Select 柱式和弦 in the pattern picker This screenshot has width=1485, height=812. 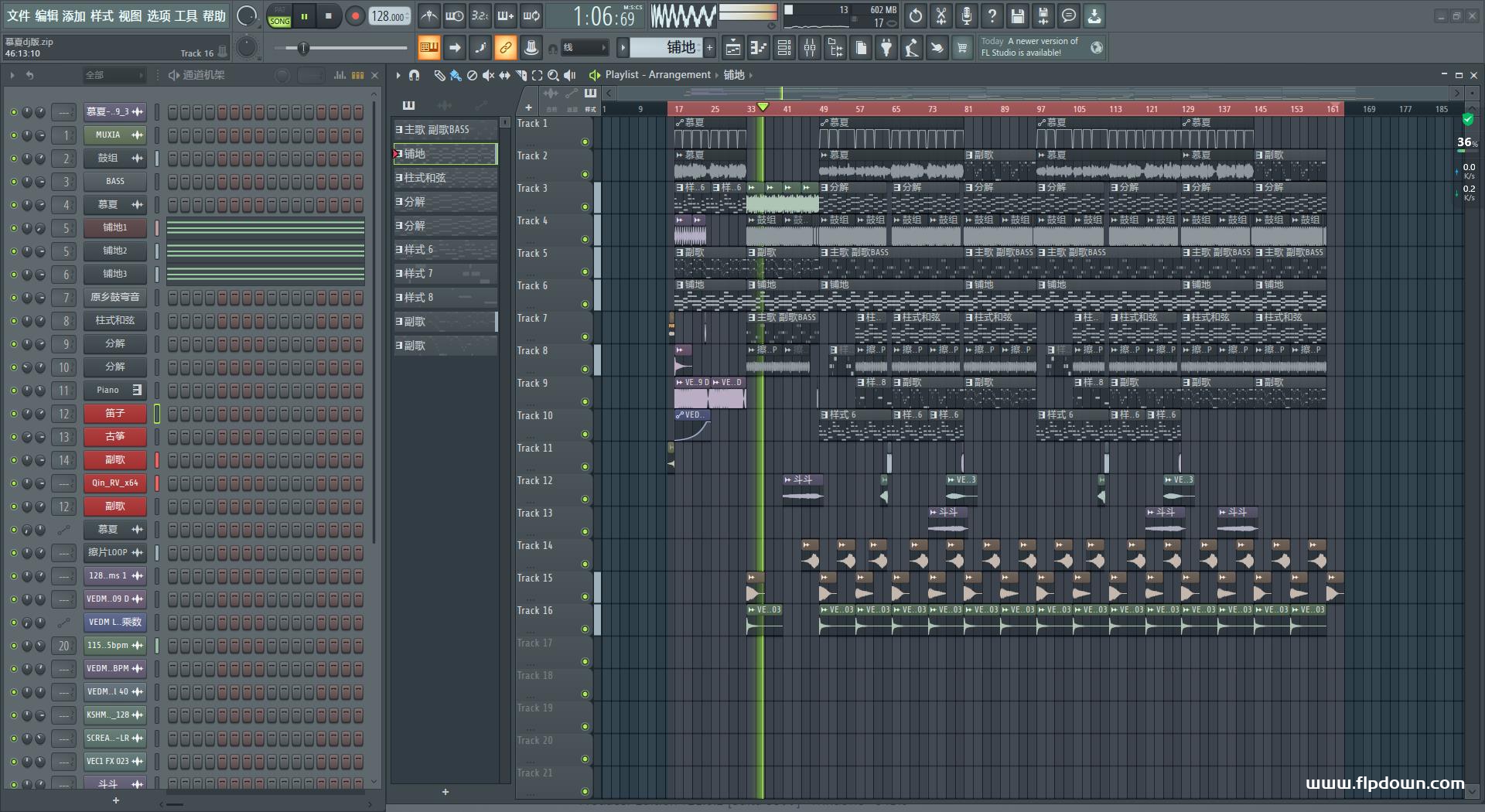(445, 178)
